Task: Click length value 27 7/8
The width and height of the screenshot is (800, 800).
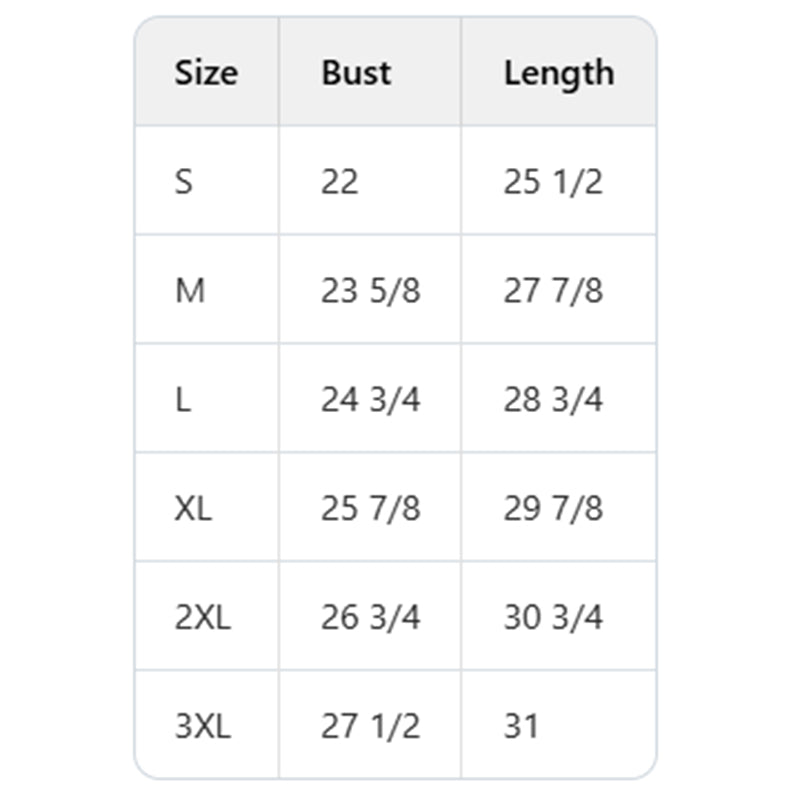Action: pos(553,291)
